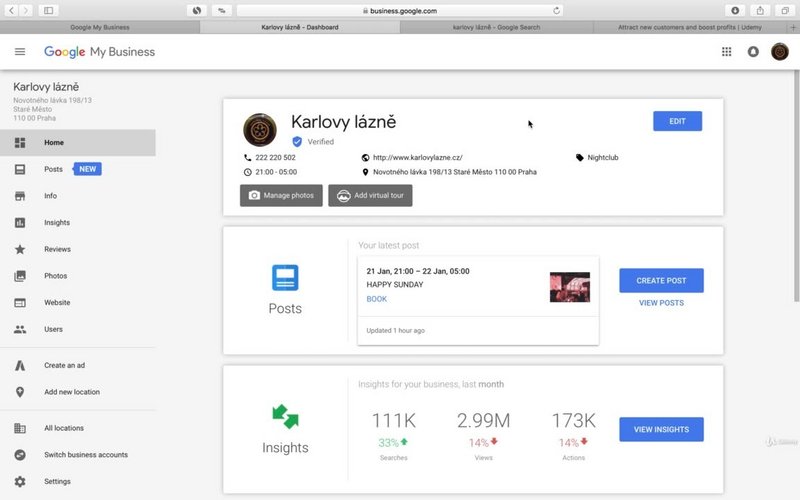Image resolution: width=800 pixels, height=500 pixels.
Task: Click the Photos gallery icon
Action: 20,276
